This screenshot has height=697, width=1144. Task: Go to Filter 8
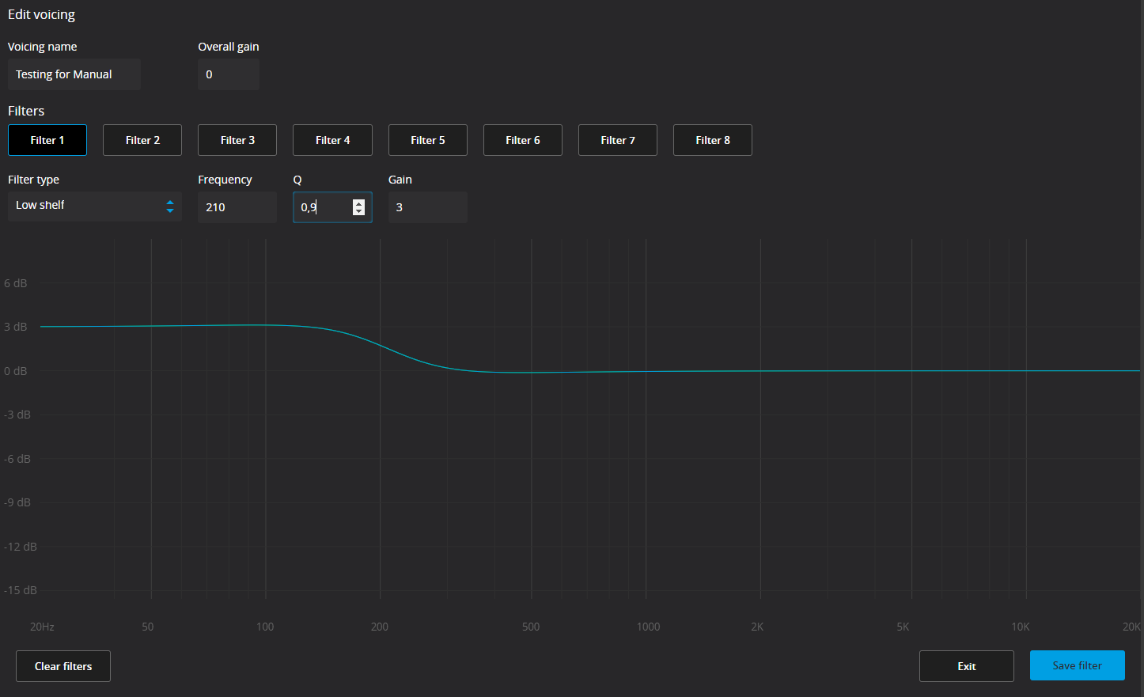tap(712, 140)
